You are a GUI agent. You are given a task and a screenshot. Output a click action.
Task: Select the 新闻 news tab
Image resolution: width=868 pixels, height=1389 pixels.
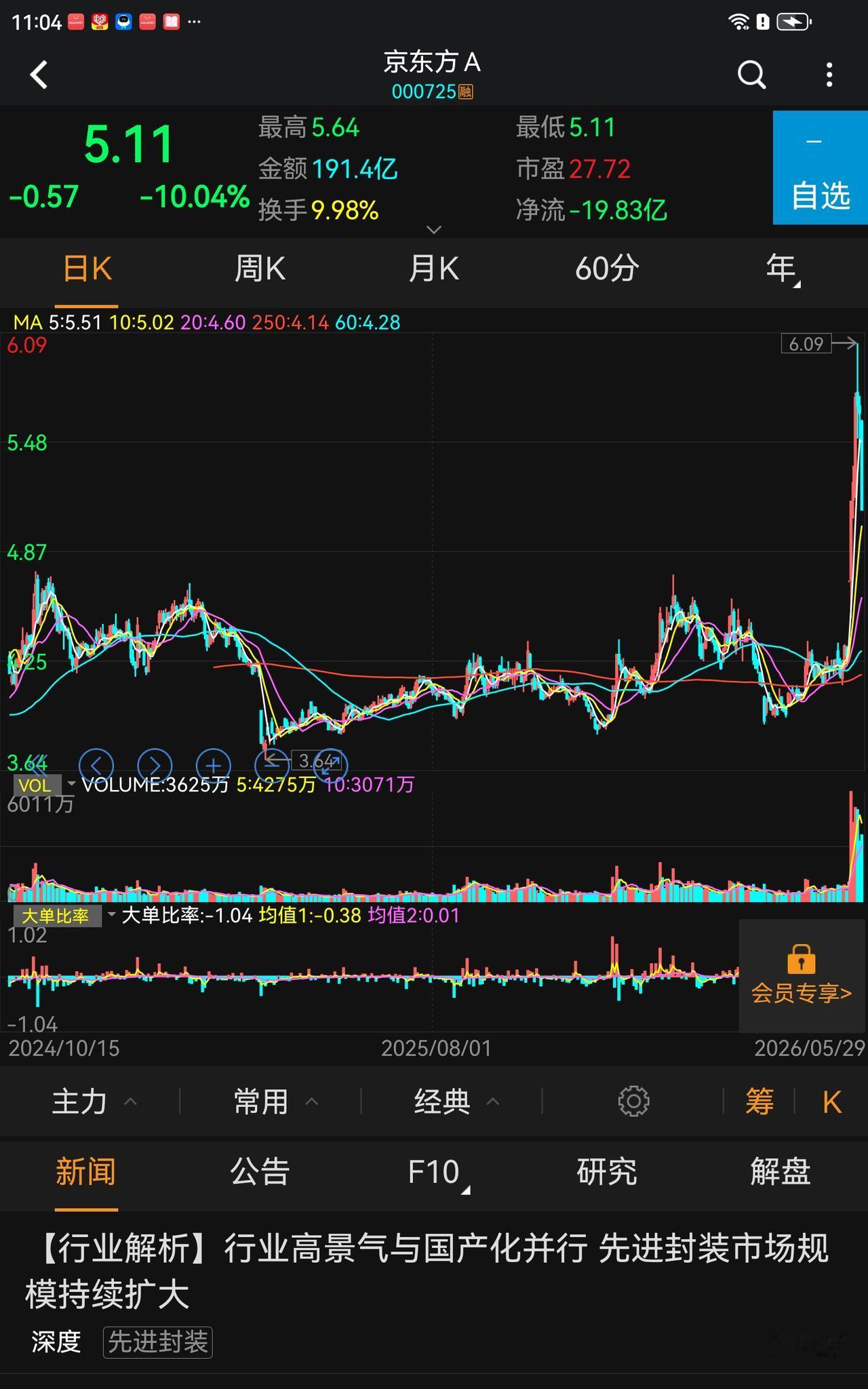(86, 1173)
